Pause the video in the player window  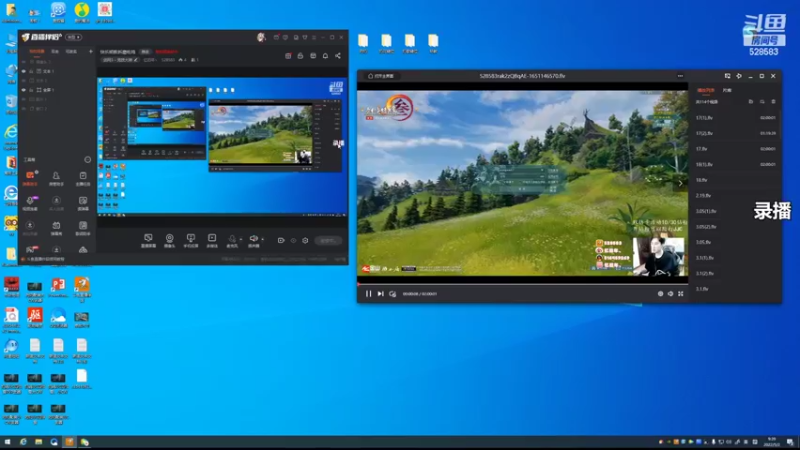coord(368,294)
